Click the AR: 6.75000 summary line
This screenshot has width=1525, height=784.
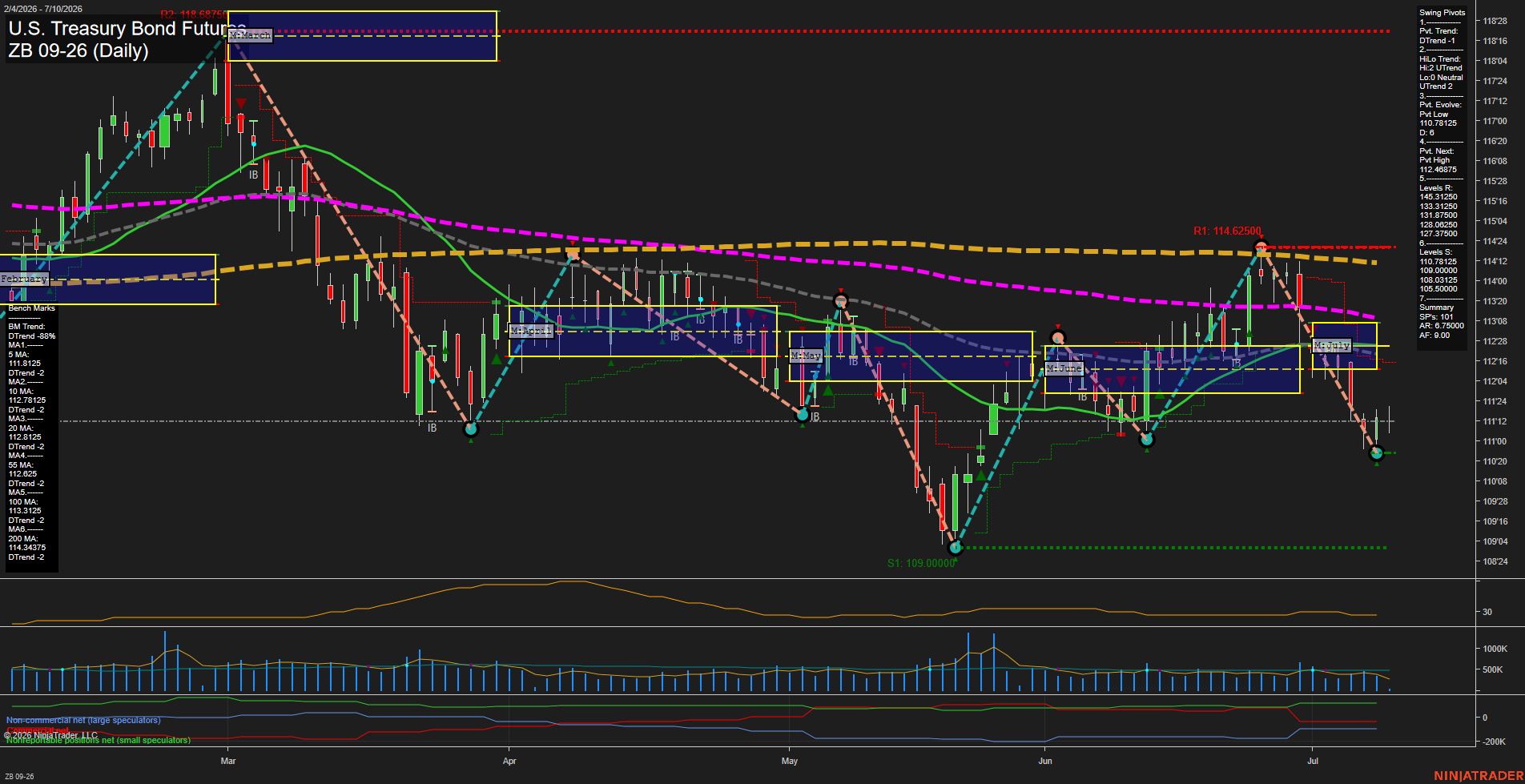pyautogui.click(x=1442, y=326)
